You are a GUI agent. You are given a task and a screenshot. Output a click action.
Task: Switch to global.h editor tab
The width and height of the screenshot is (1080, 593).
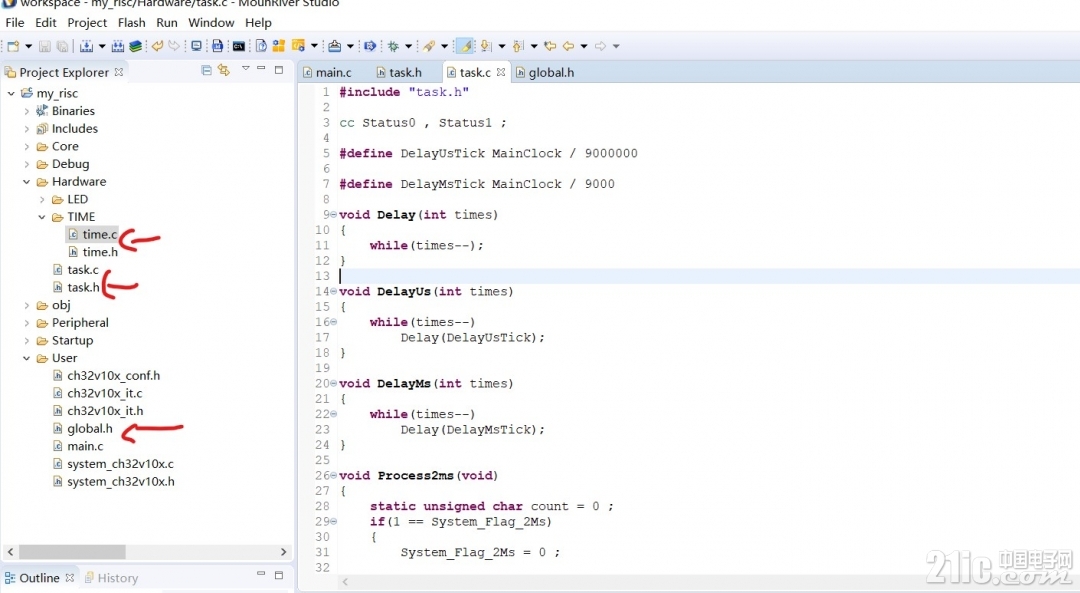[x=545, y=72]
